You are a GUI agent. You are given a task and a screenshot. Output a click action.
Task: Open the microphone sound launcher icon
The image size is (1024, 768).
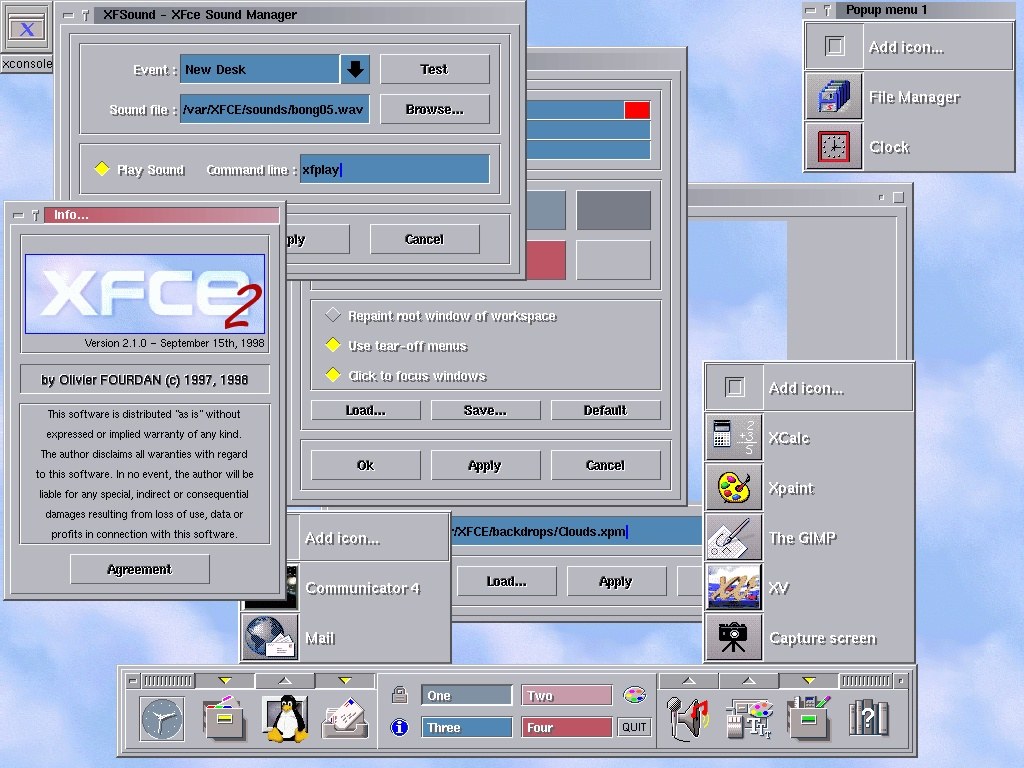tap(687, 718)
